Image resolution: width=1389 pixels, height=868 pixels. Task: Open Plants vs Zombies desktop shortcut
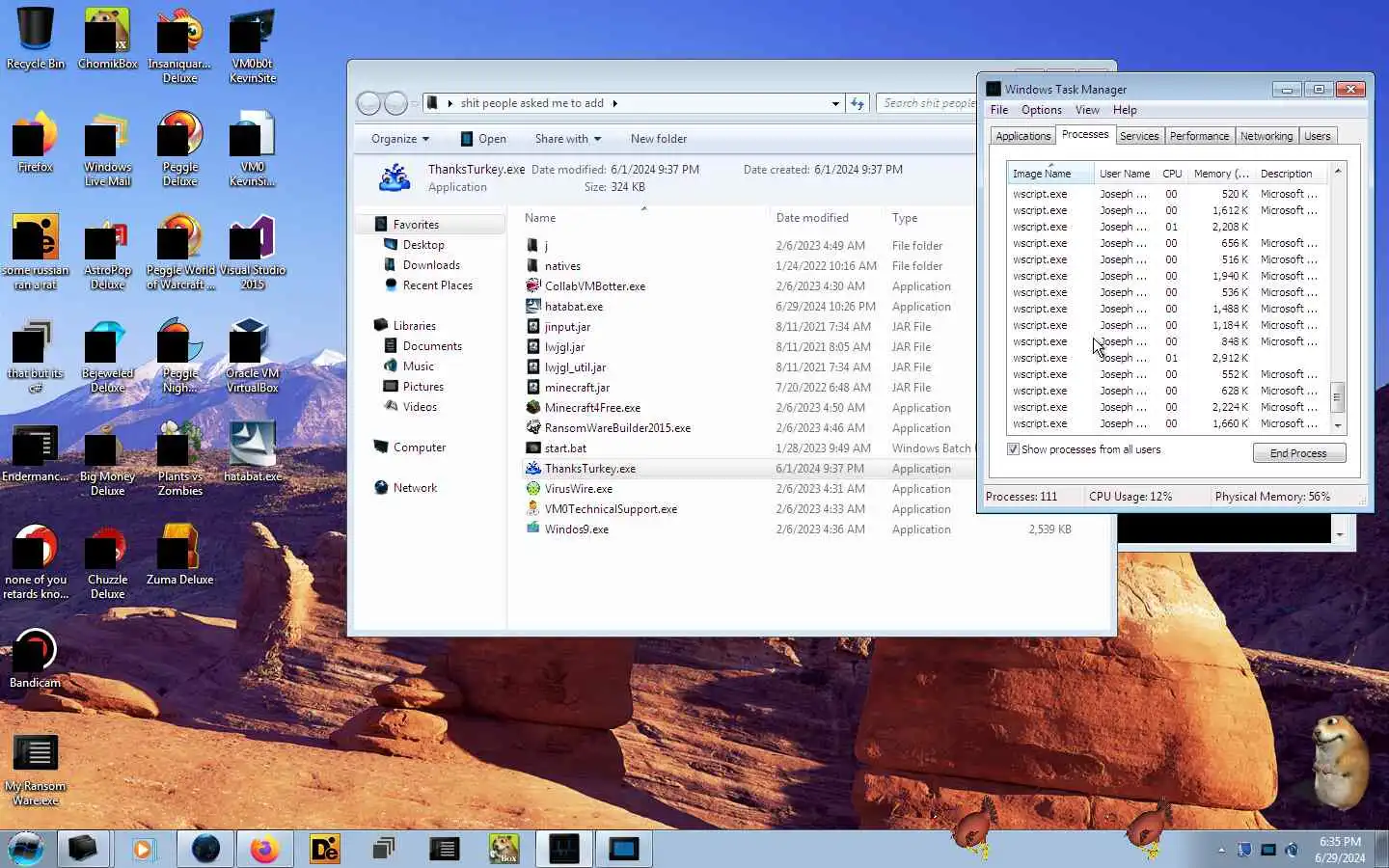pos(180,458)
